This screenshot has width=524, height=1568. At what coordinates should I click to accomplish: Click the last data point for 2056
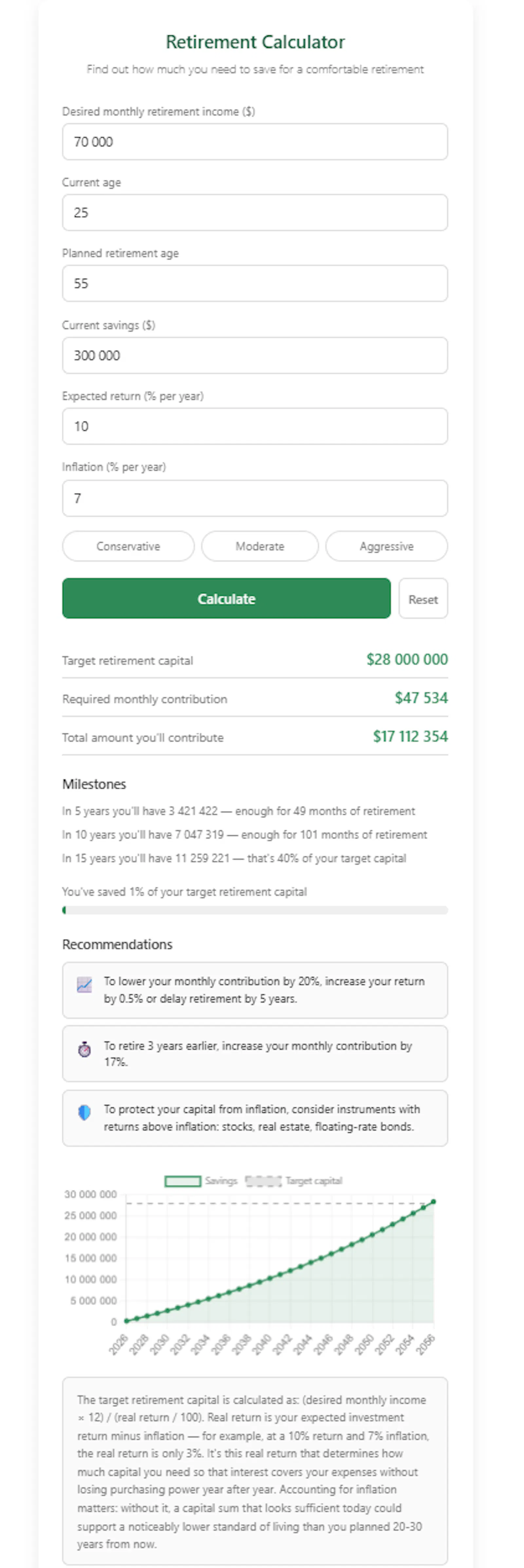click(x=433, y=1202)
